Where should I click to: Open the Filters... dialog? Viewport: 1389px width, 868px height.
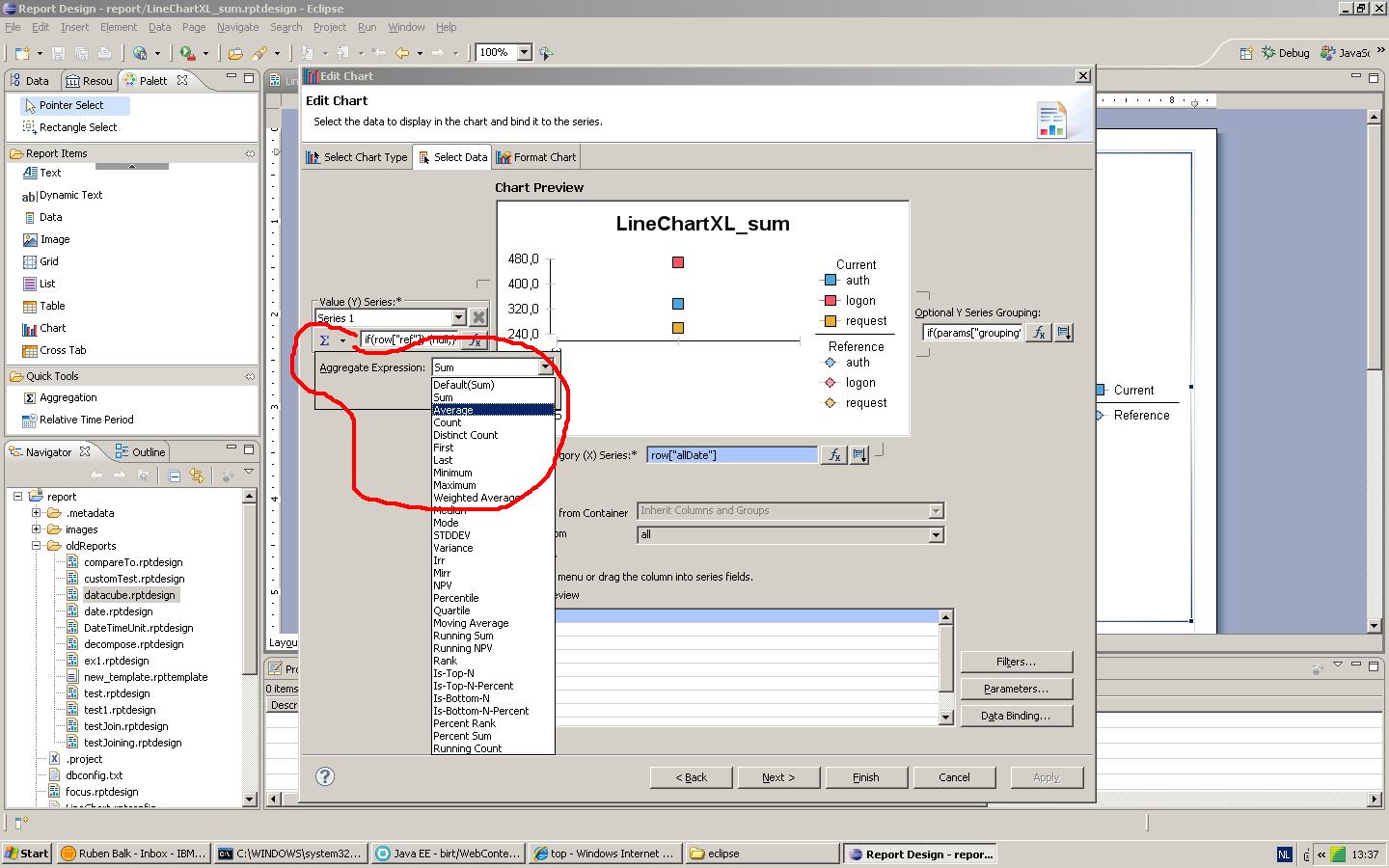(x=1016, y=662)
